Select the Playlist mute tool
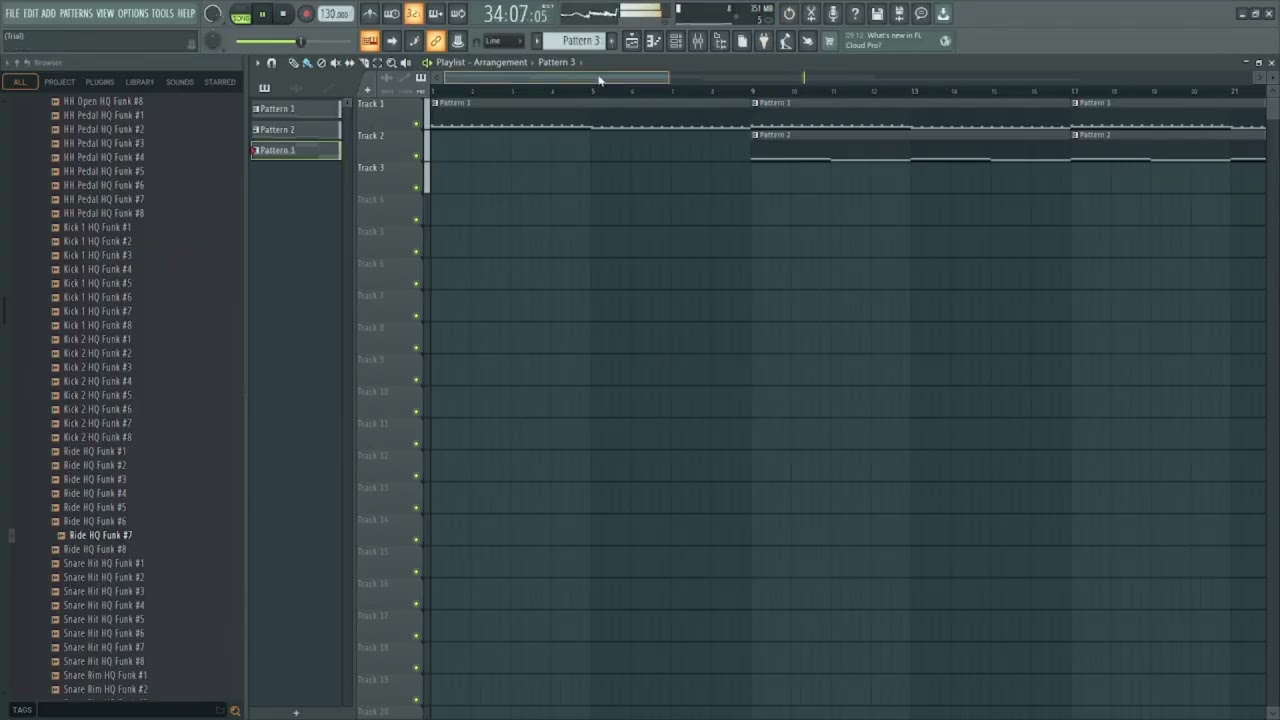The height and width of the screenshot is (720, 1280). click(335, 63)
